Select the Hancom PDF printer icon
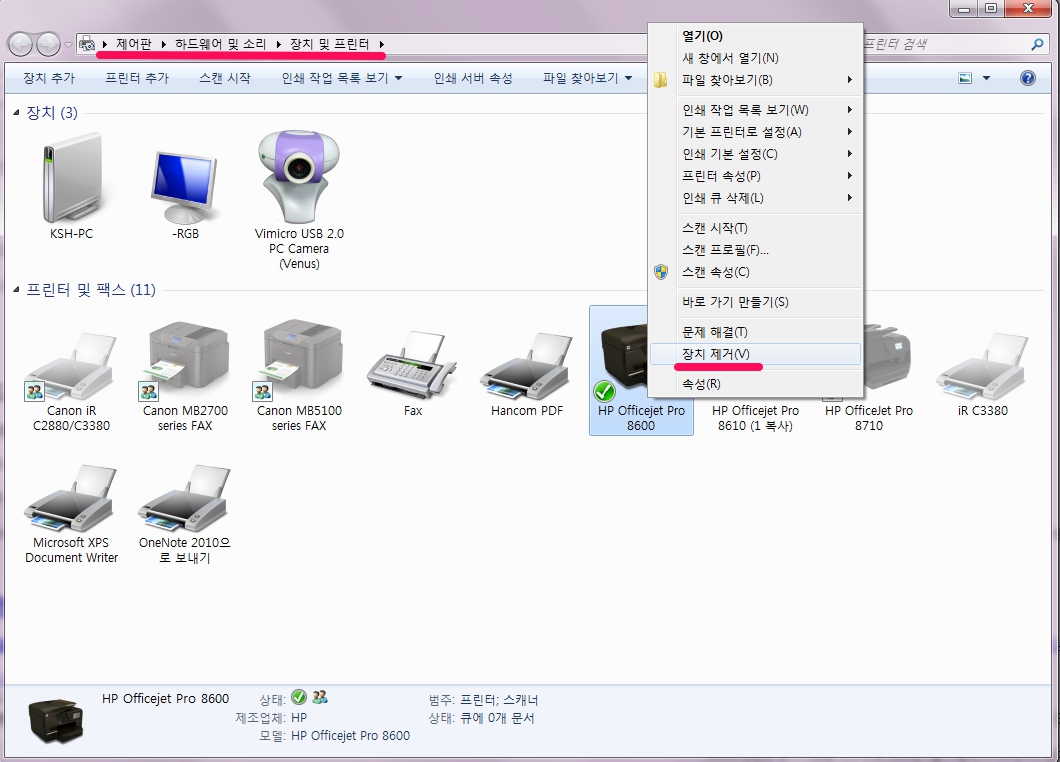The width and height of the screenshot is (1060, 762). point(527,366)
